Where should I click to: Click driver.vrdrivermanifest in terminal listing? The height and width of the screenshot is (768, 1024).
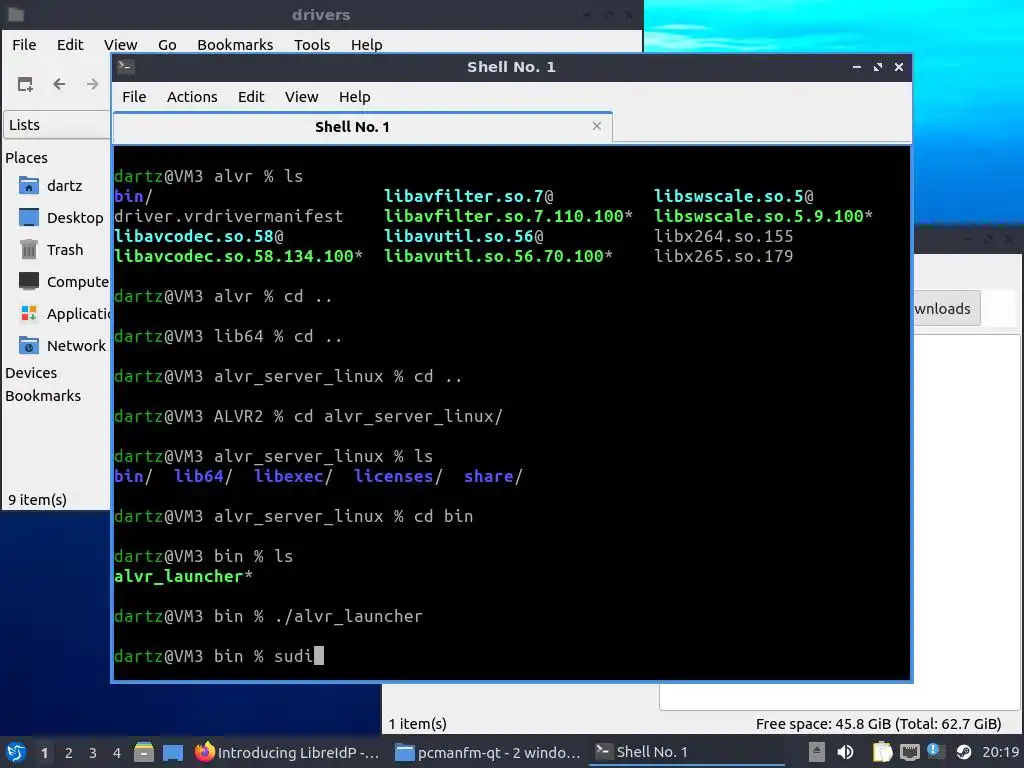click(229, 216)
